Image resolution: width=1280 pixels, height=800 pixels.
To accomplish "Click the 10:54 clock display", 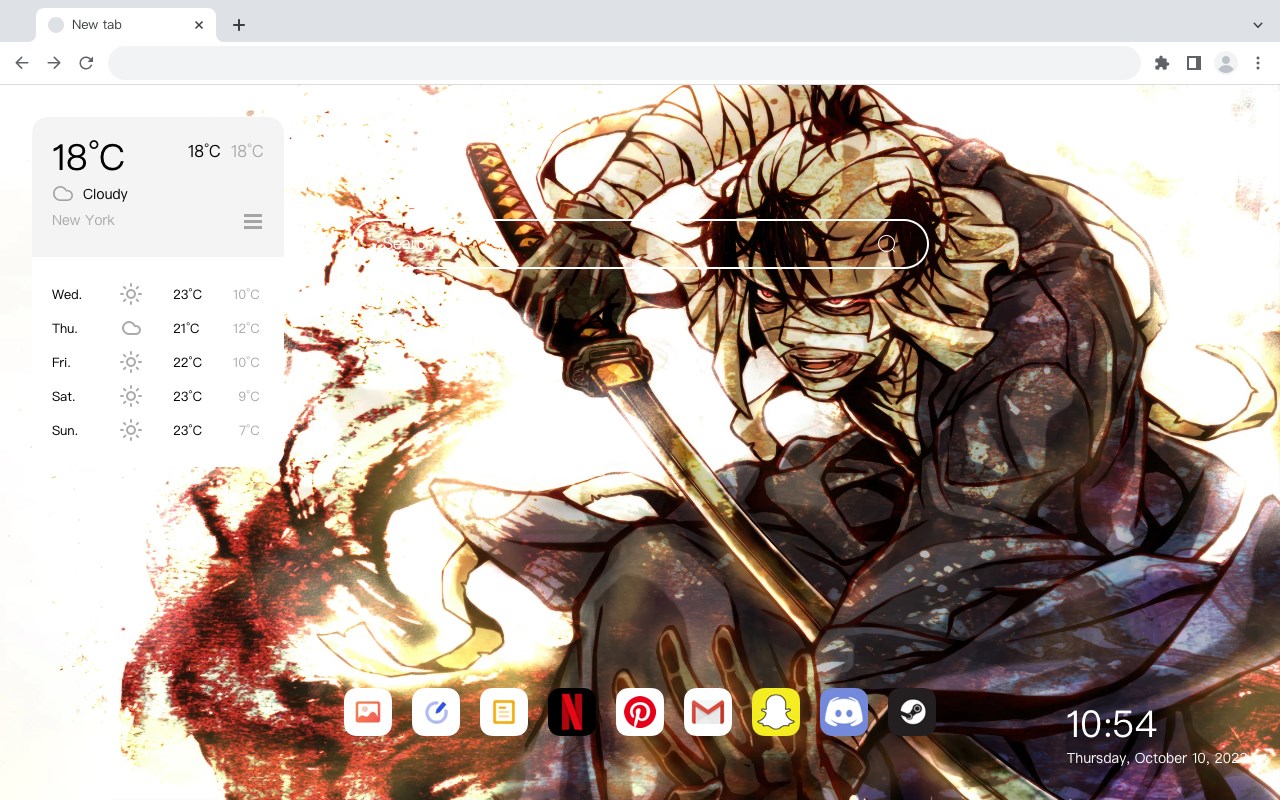I will coord(1111,724).
